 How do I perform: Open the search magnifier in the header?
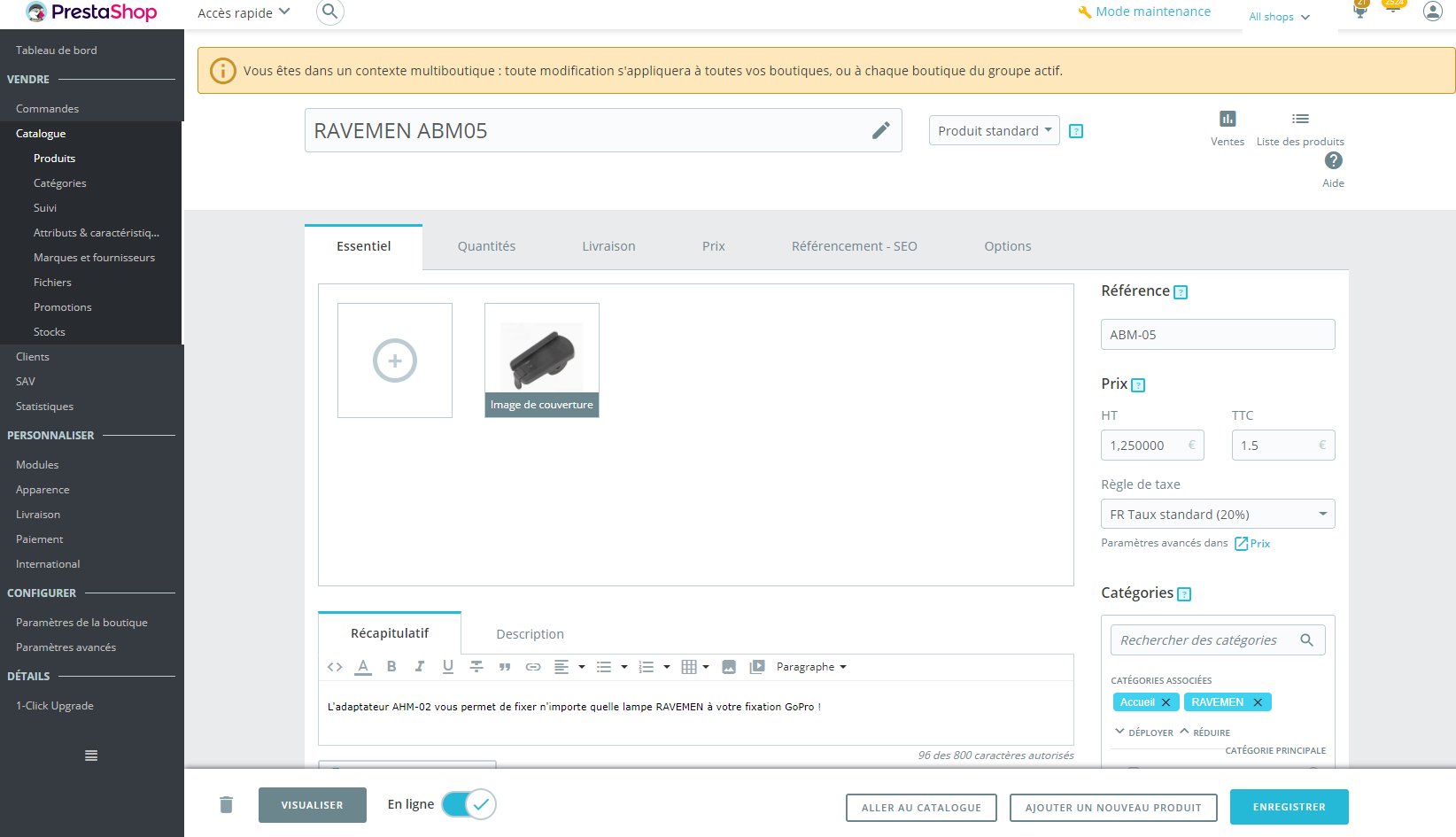coord(329,12)
